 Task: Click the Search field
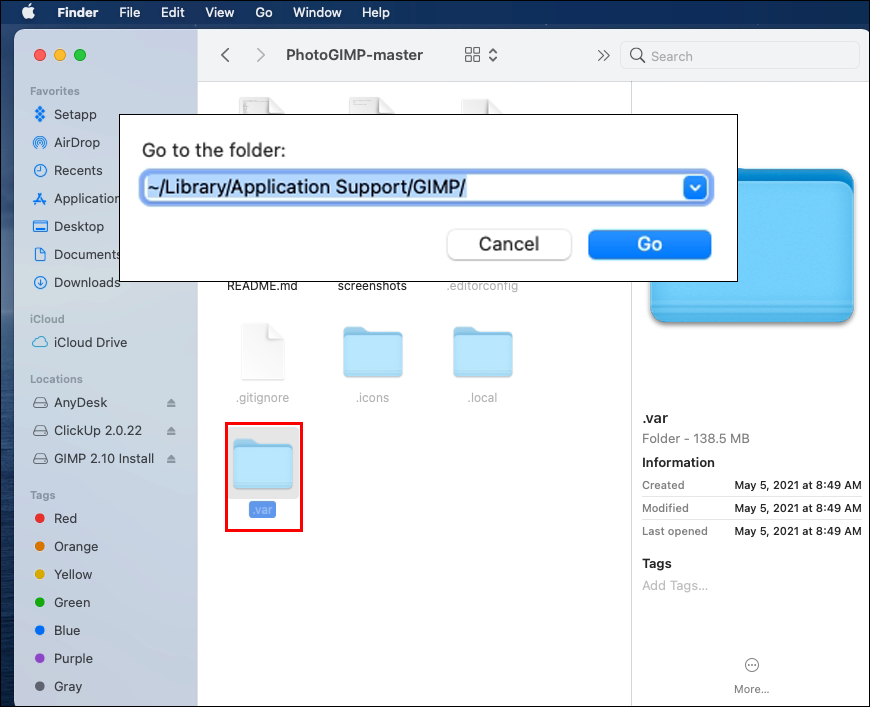pyautogui.click(x=740, y=55)
